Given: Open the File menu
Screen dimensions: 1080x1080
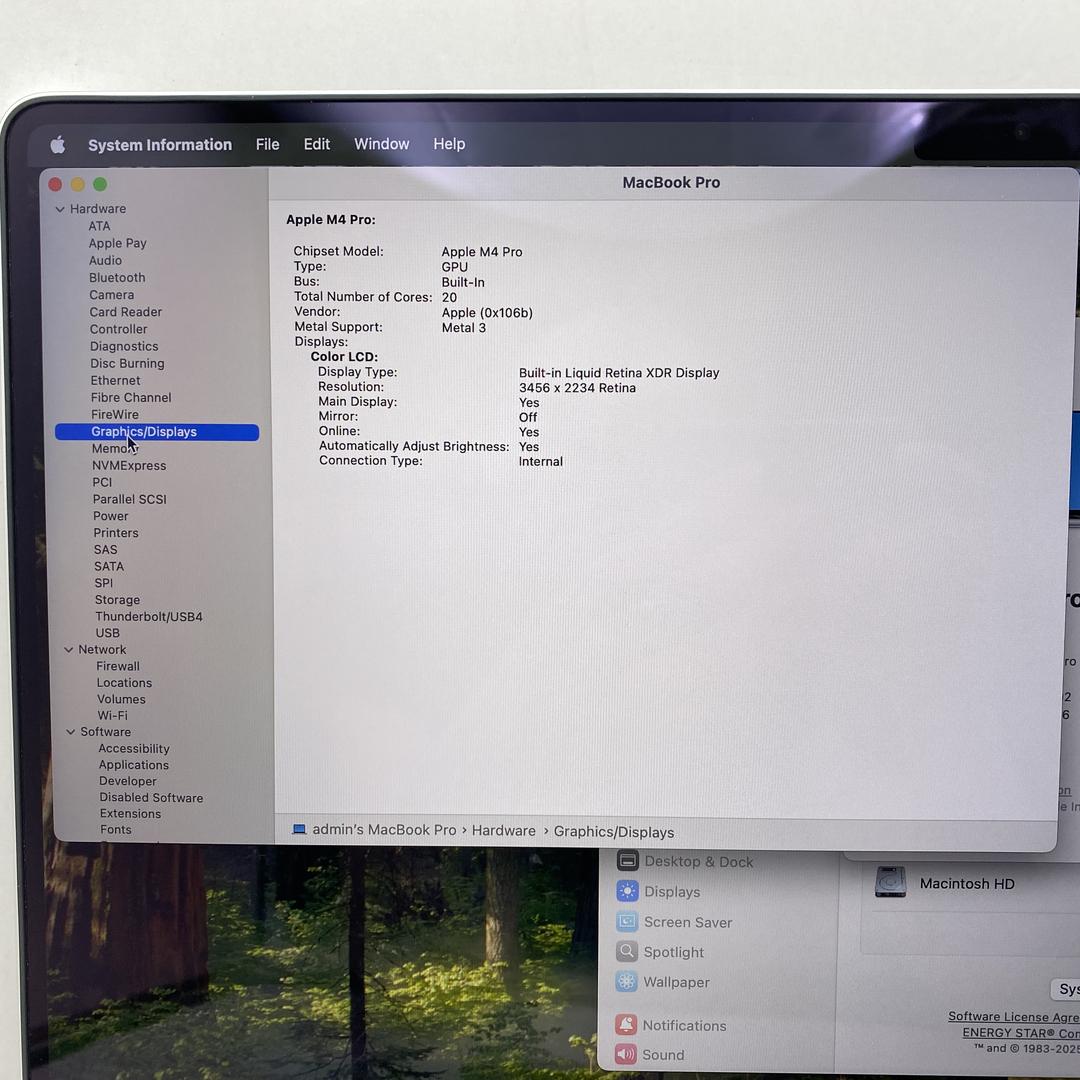Looking at the screenshot, I should click(x=267, y=144).
